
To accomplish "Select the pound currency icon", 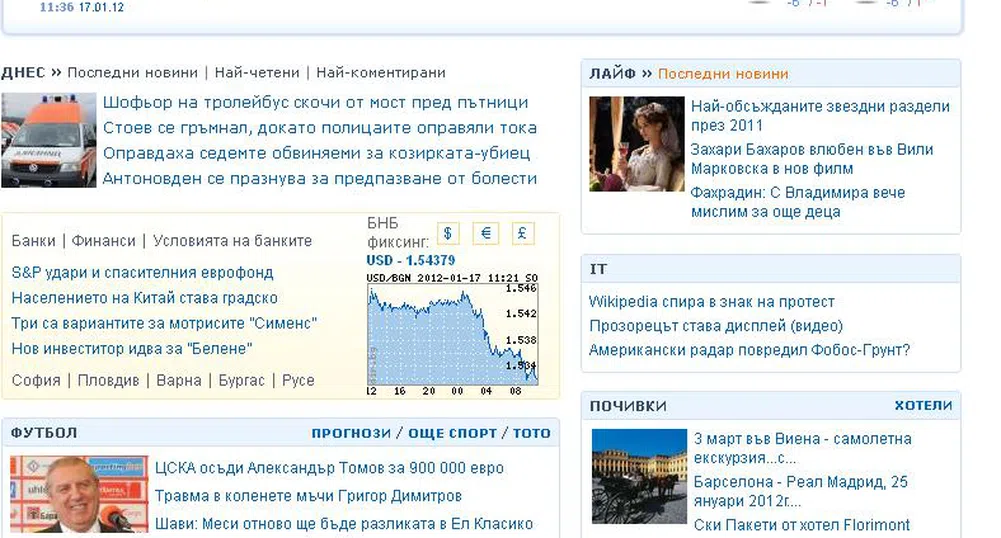I will tap(522, 234).
